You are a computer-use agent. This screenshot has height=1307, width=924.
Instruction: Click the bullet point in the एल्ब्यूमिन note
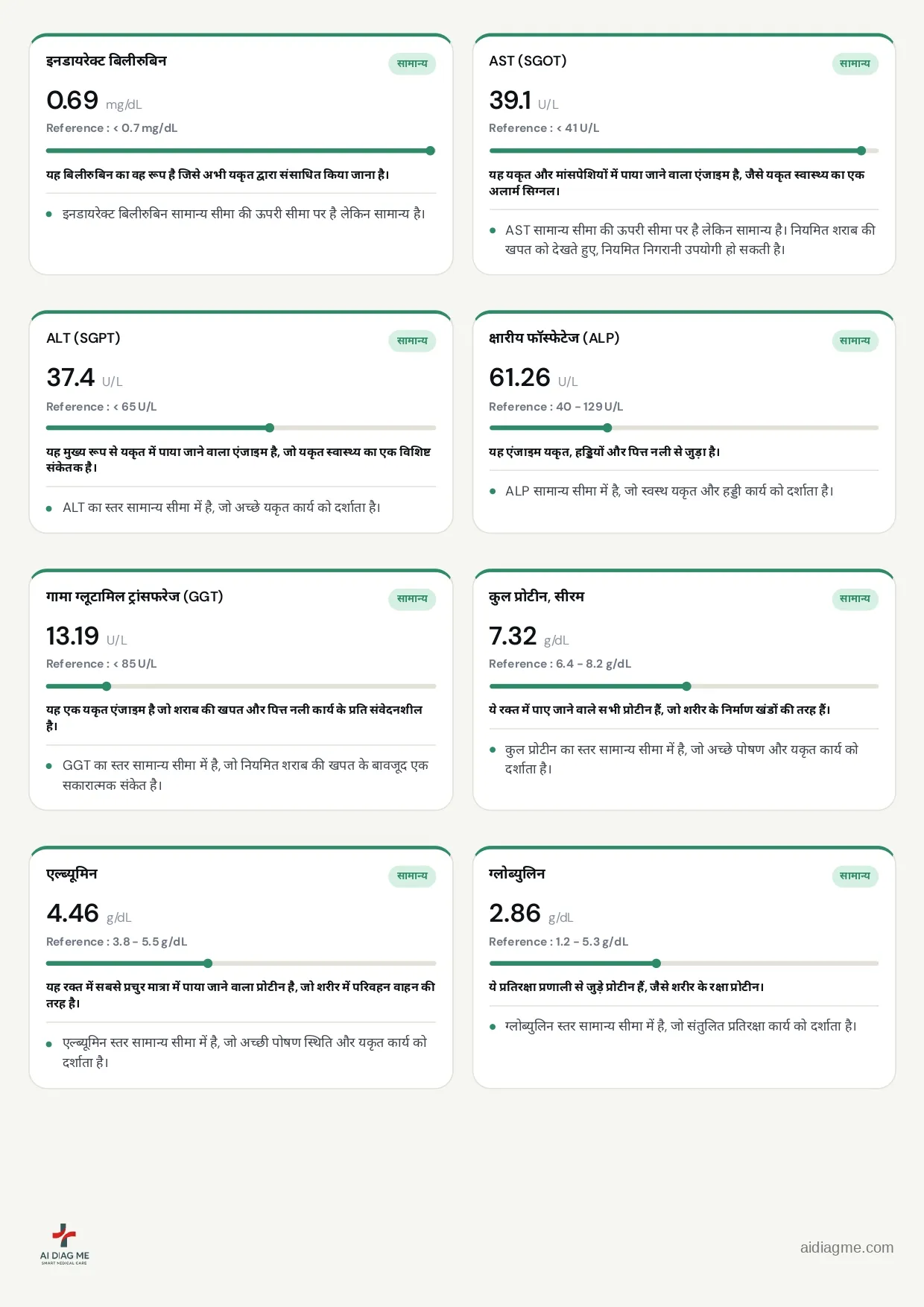point(49,1044)
